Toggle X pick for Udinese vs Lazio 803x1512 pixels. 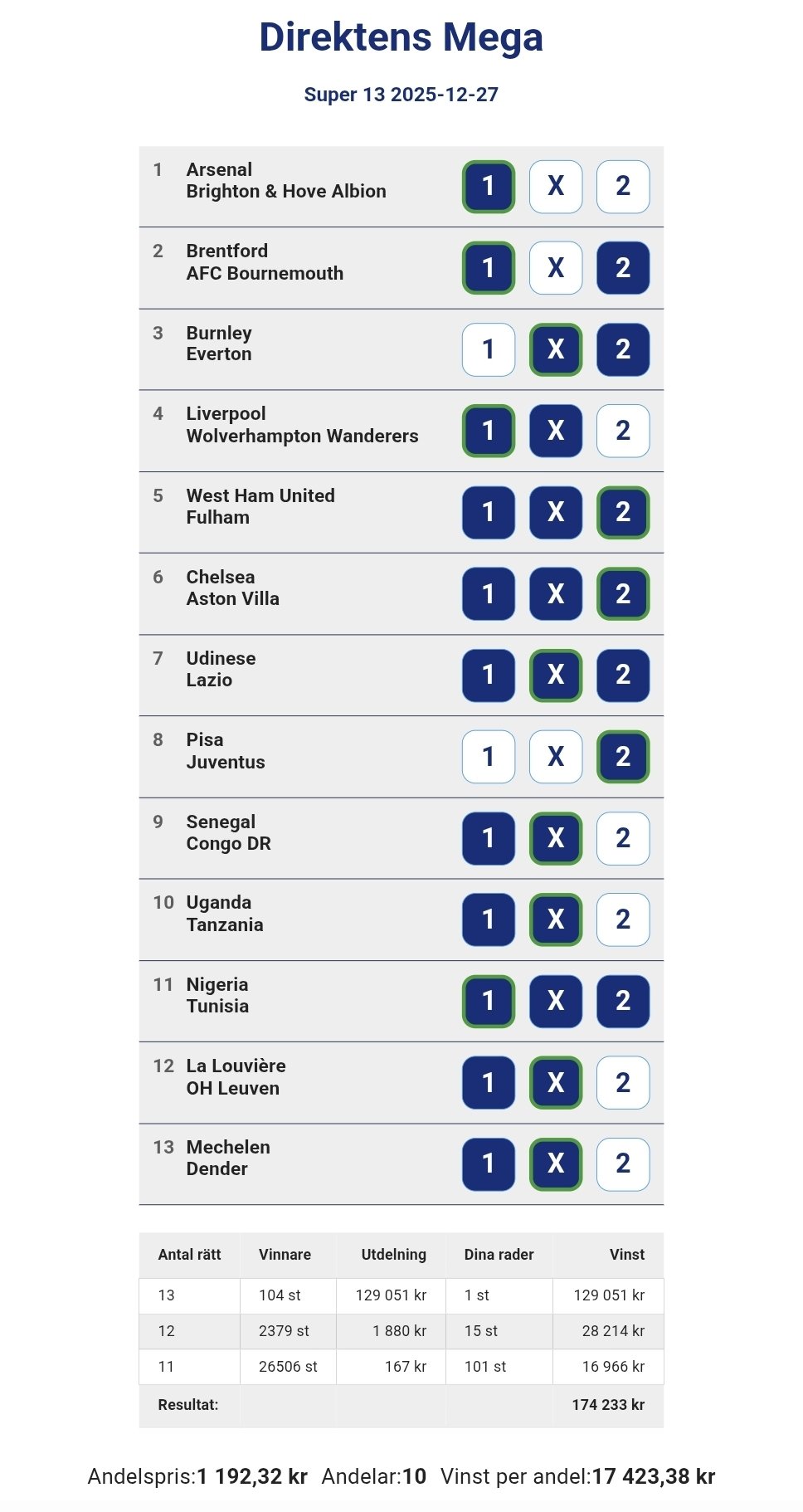pos(556,675)
